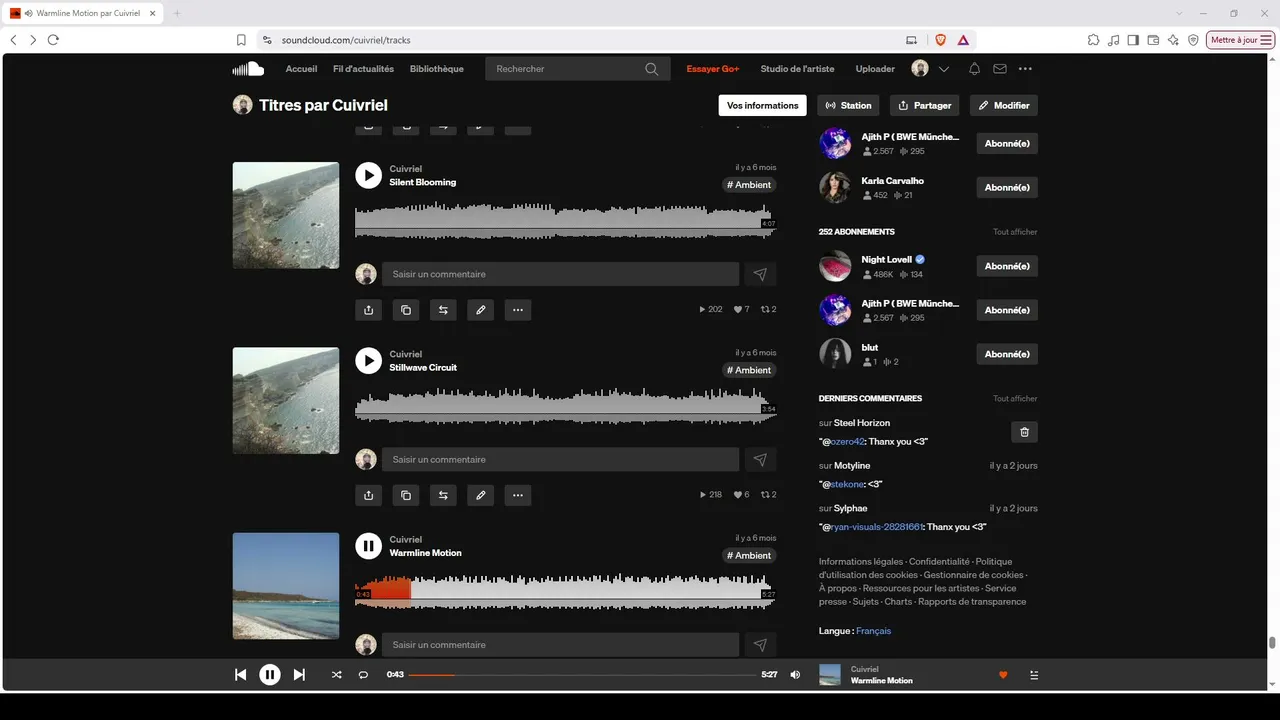Pause the Warmline Motion track in list

[x=368, y=545]
